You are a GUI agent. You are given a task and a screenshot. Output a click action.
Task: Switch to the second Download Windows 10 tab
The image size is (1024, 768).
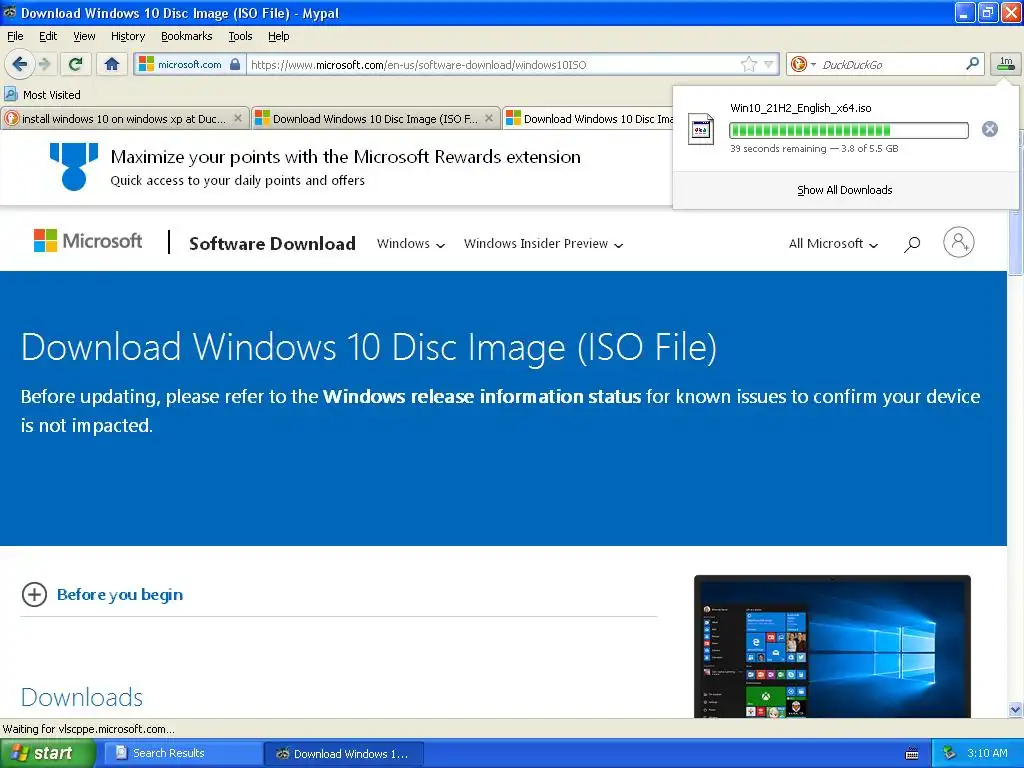point(376,119)
